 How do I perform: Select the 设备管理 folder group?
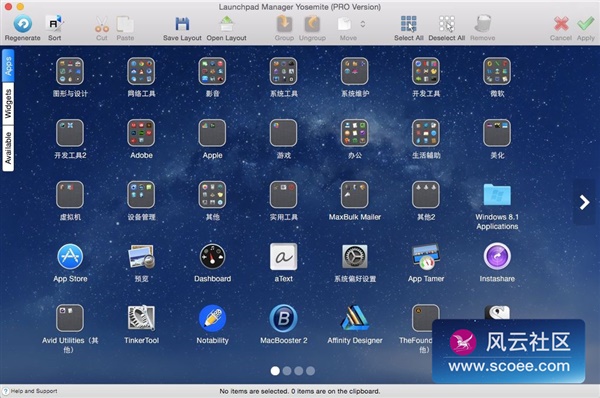141,194
